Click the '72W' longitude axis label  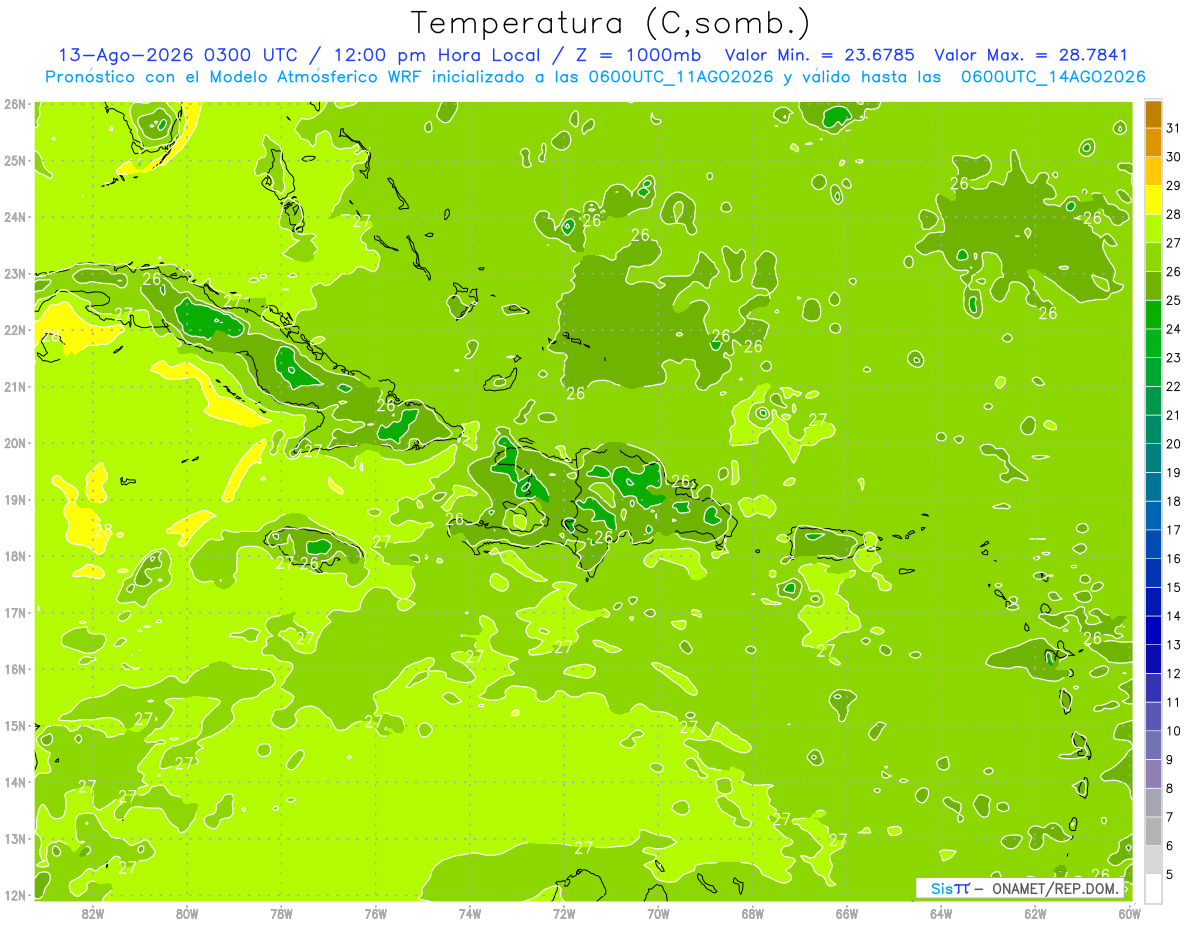click(x=564, y=913)
